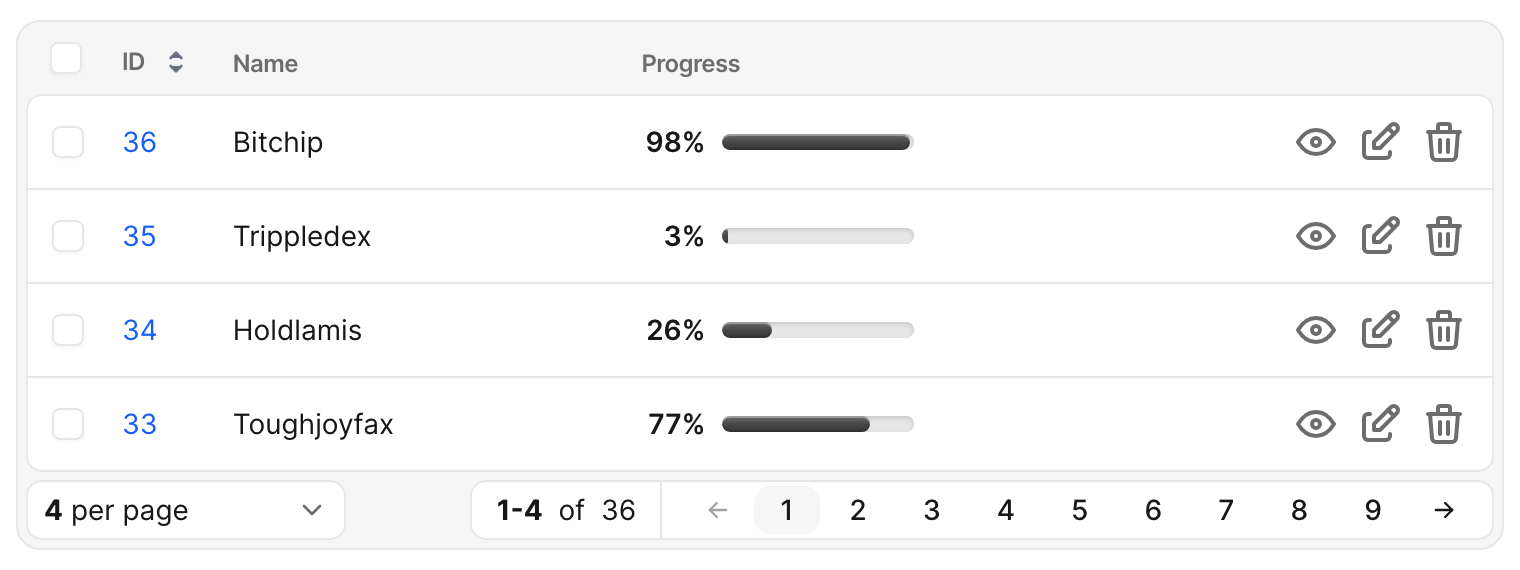The image size is (1520, 570).
Task: Click the trash icon for Trippledex
Action: point(1443,237)
